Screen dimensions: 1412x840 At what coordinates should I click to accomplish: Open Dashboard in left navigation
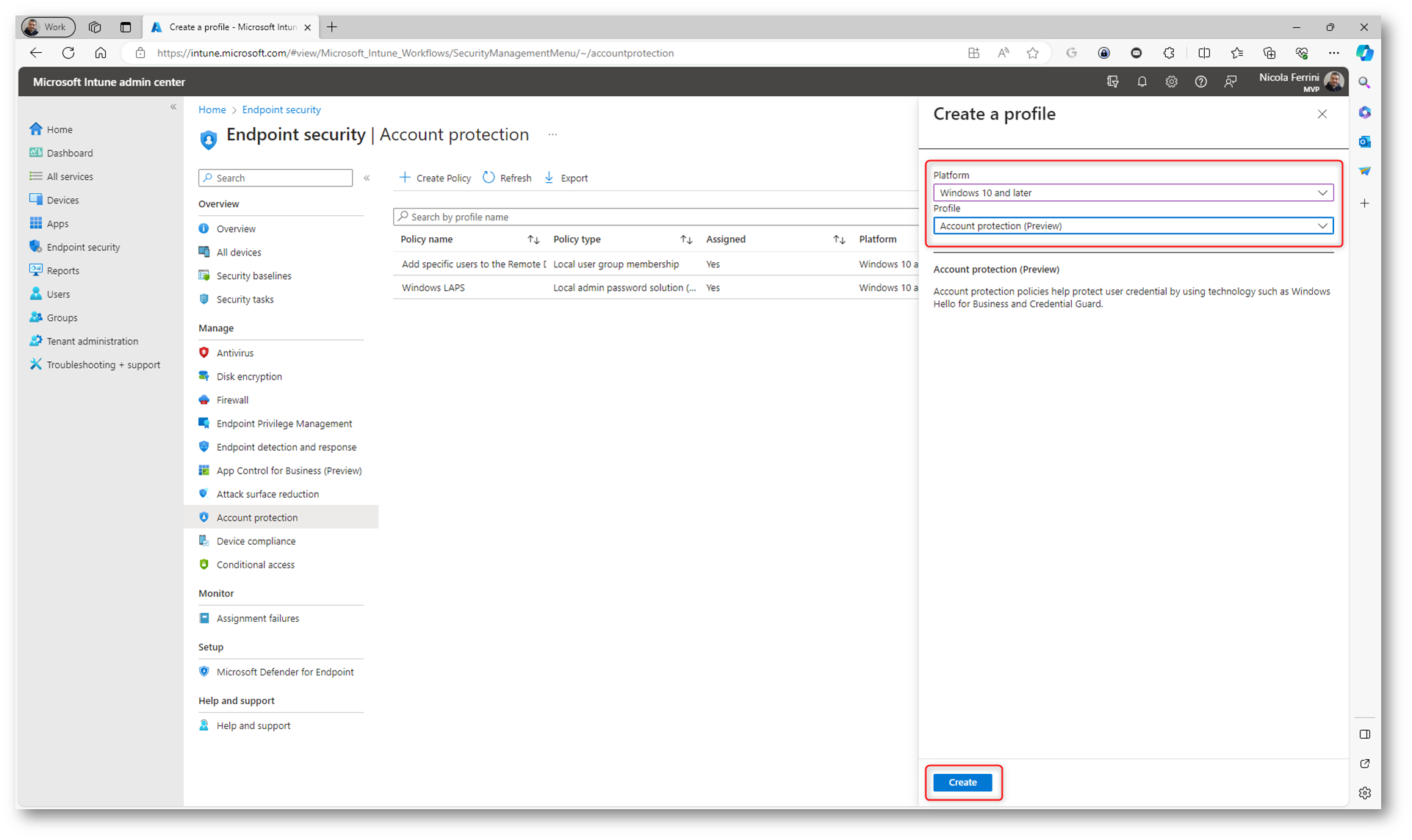click(61, 153)
